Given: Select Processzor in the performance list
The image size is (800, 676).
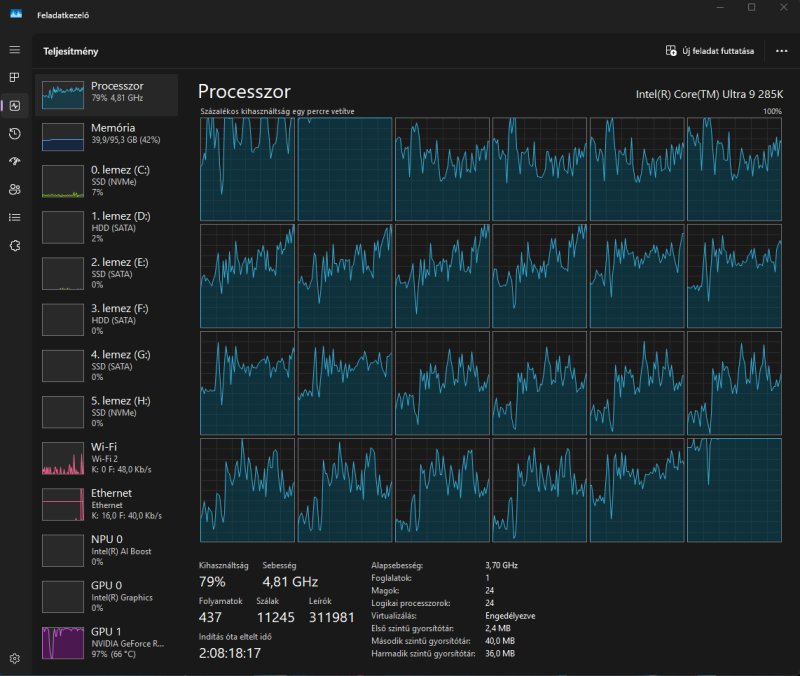Looking at the screenshot, I should click(x=107, y=93).
